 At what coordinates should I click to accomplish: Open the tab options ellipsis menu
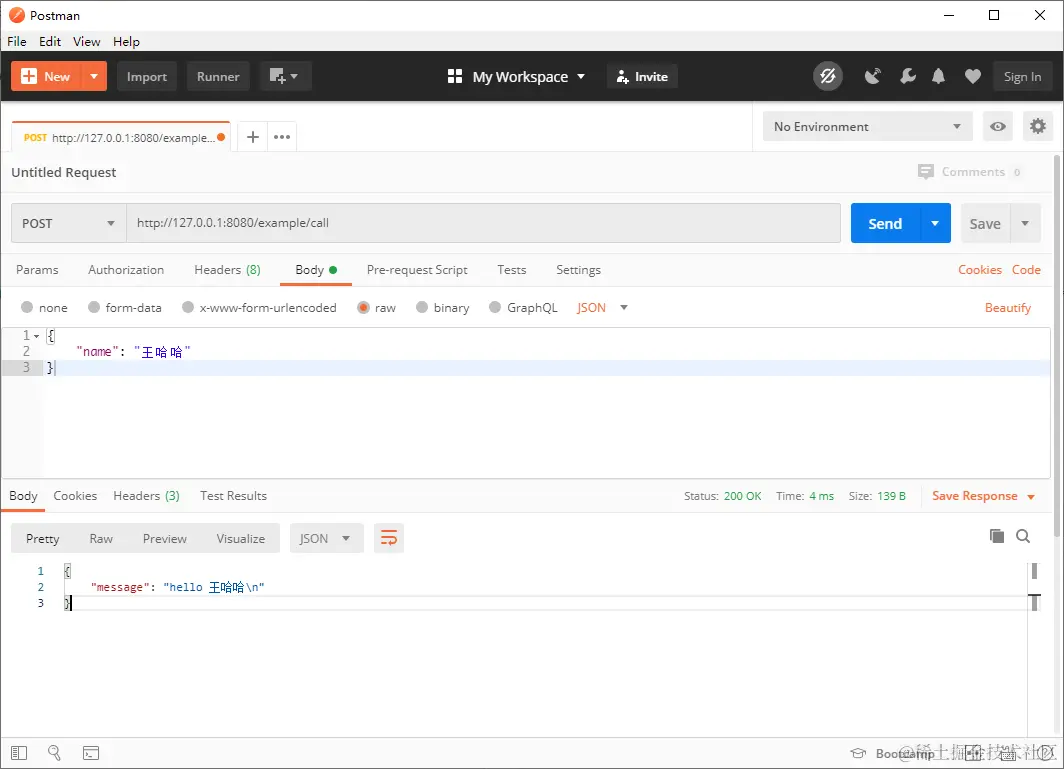(x=282, y=137)
